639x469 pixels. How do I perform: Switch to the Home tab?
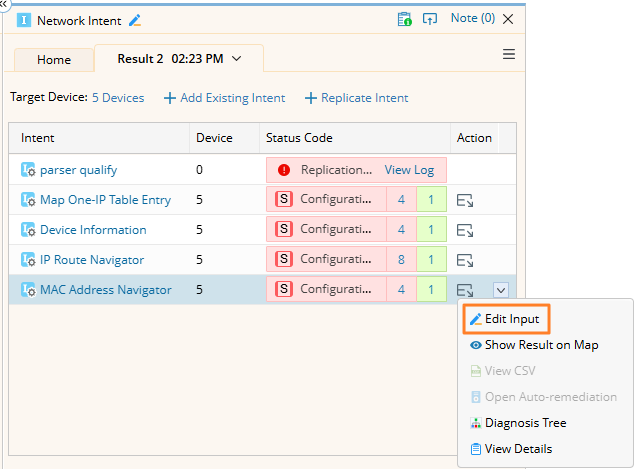(54, 60)
